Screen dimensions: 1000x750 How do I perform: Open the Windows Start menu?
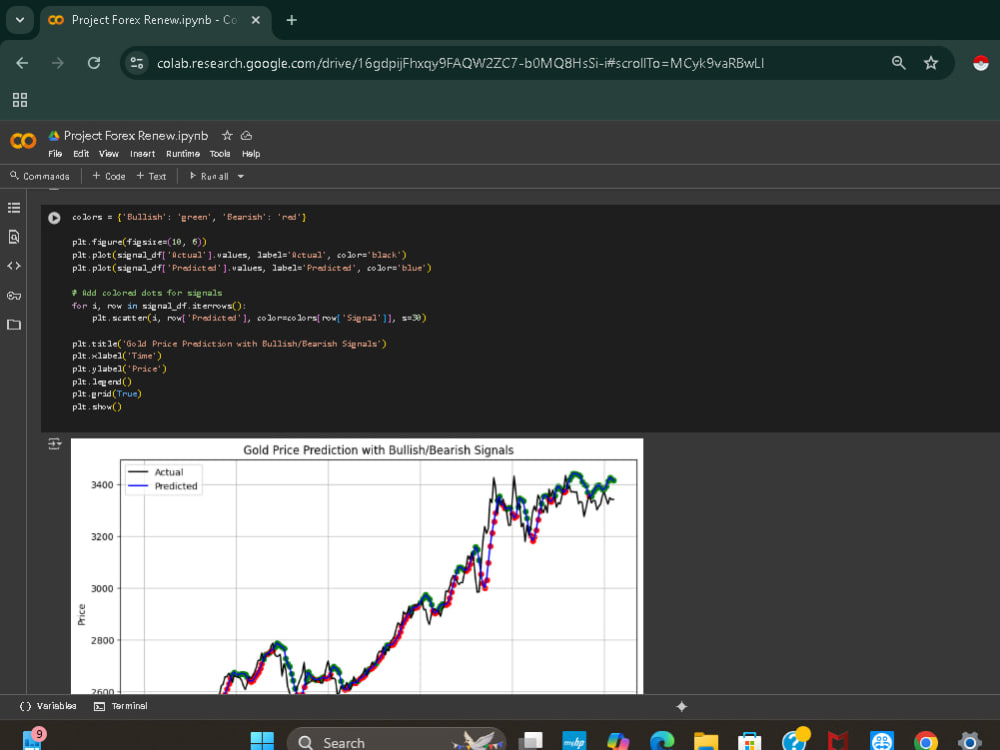[262, 740]
